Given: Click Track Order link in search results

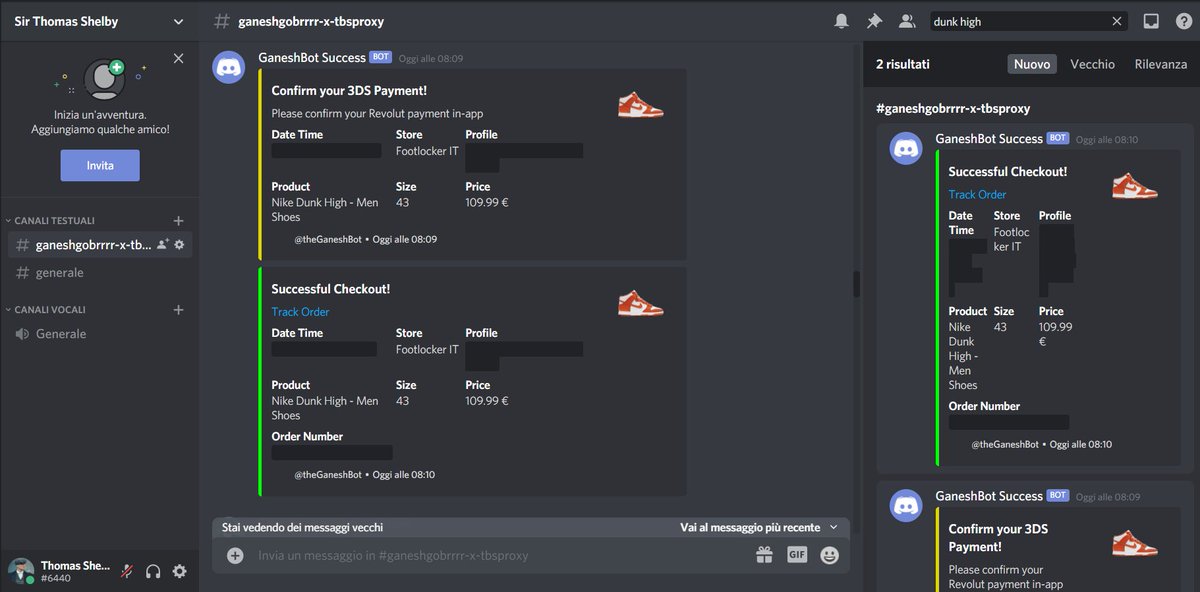Looking at the screenshot, I should pyautogui.click(x=977, y=195).
